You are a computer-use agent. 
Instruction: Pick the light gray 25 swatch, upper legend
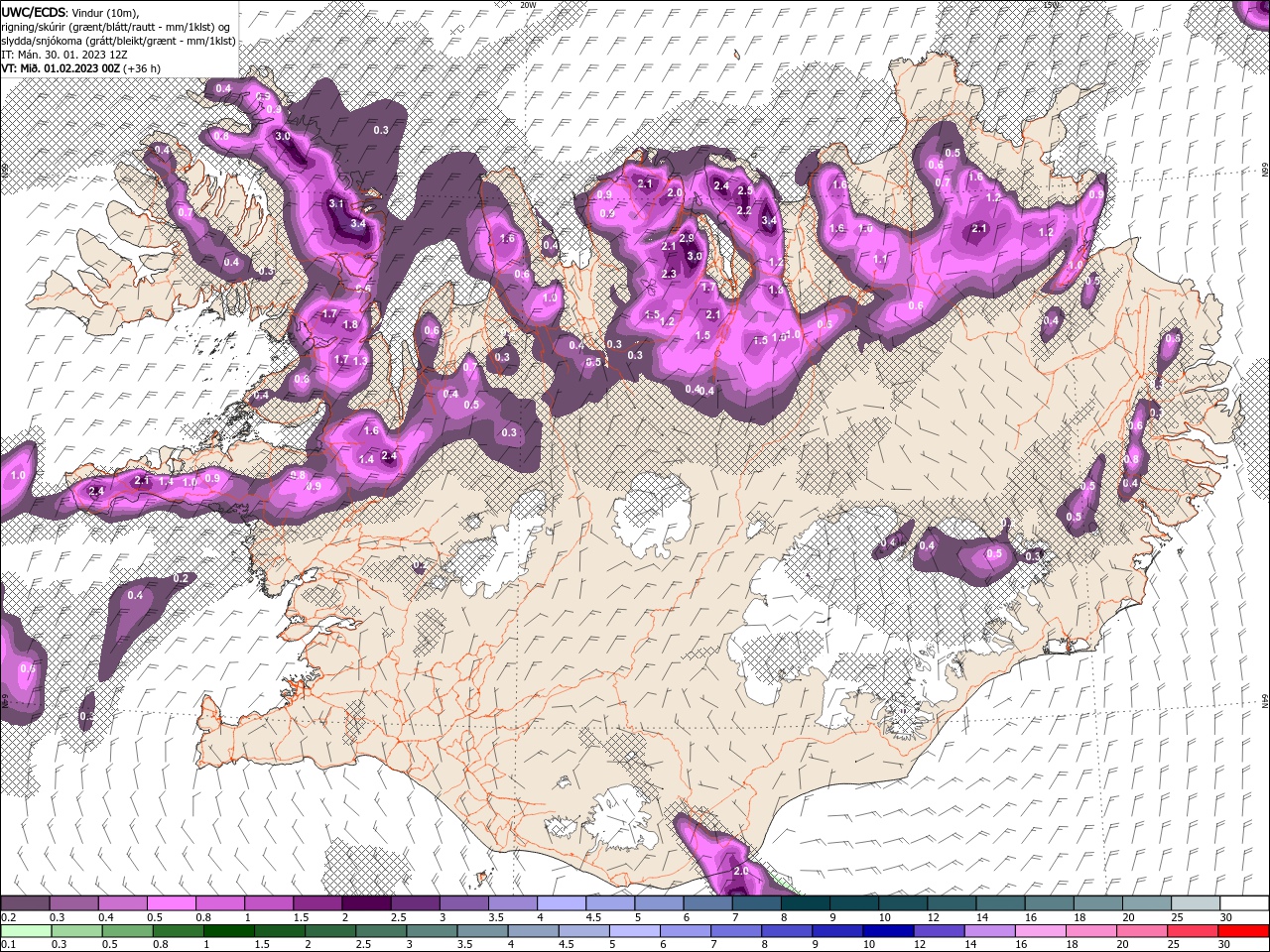pyautogui.click(x=1195, y=903)
